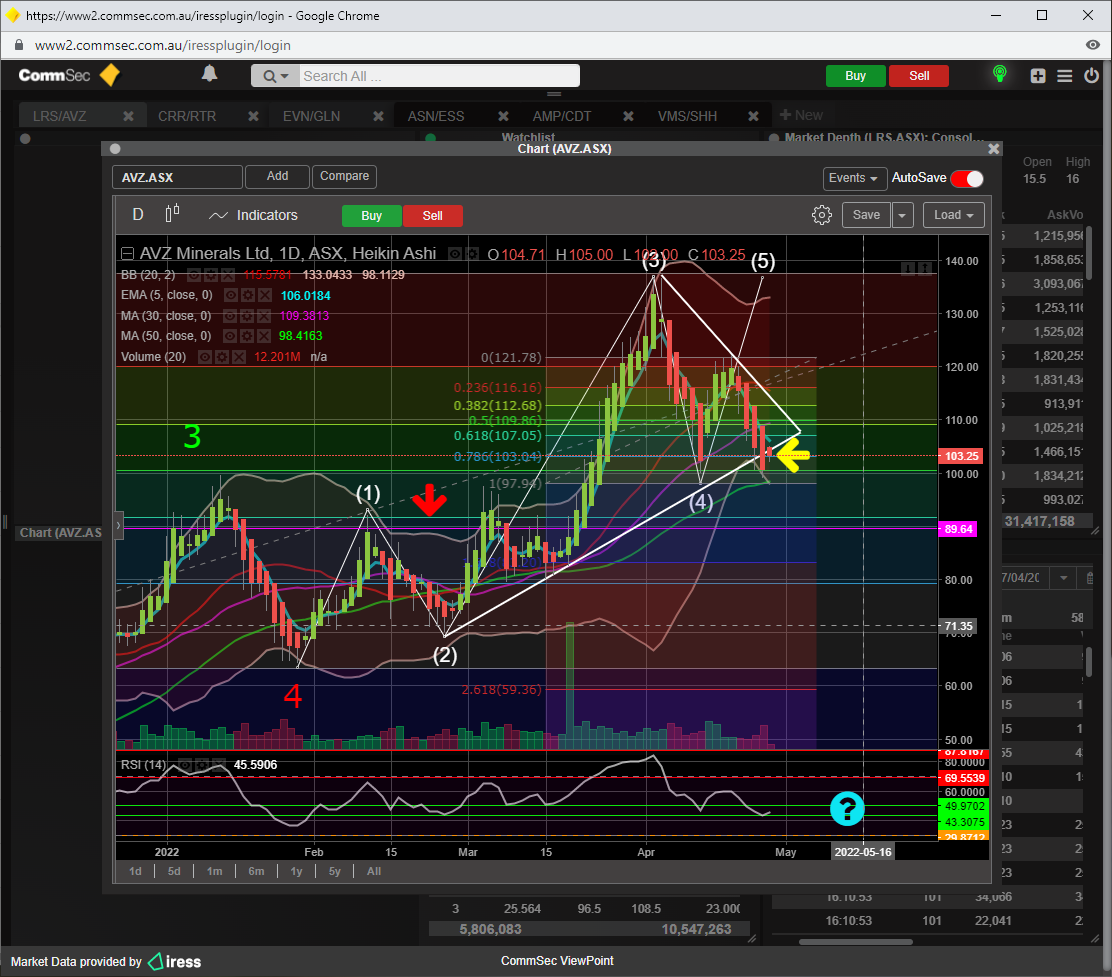Open settings for the AVZ Minerals main series

[472, 254]
